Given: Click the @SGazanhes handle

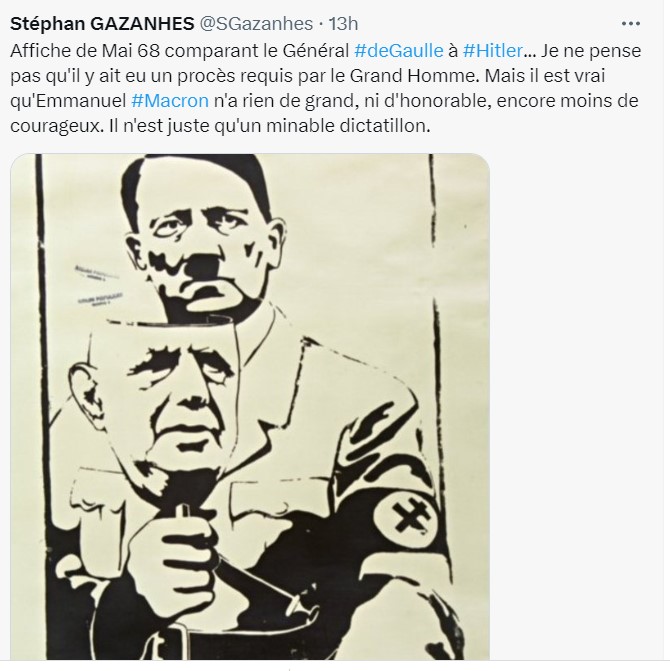Looking at the screenshot, I should point(256,24).
